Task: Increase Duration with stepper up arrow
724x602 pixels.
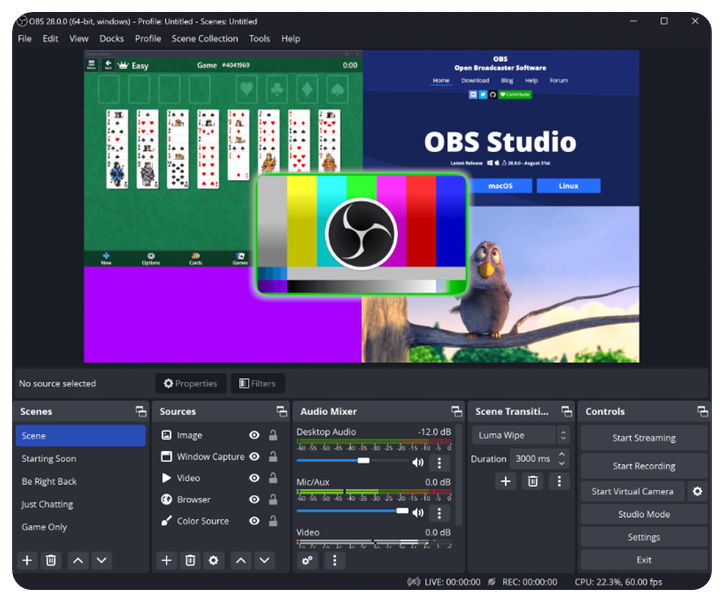Action: pyautogui.click(x=561, y=454)
